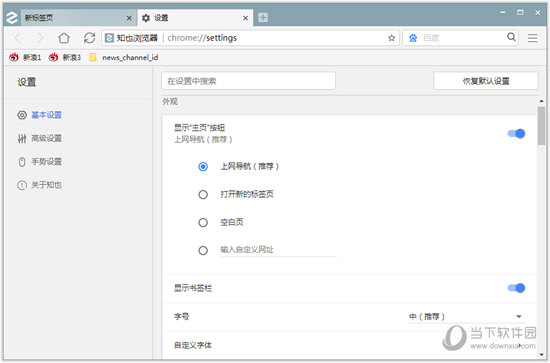The image size is (550, 363).
Task: Select the 打开新的标签页 radio option
Action: point(203,195)
